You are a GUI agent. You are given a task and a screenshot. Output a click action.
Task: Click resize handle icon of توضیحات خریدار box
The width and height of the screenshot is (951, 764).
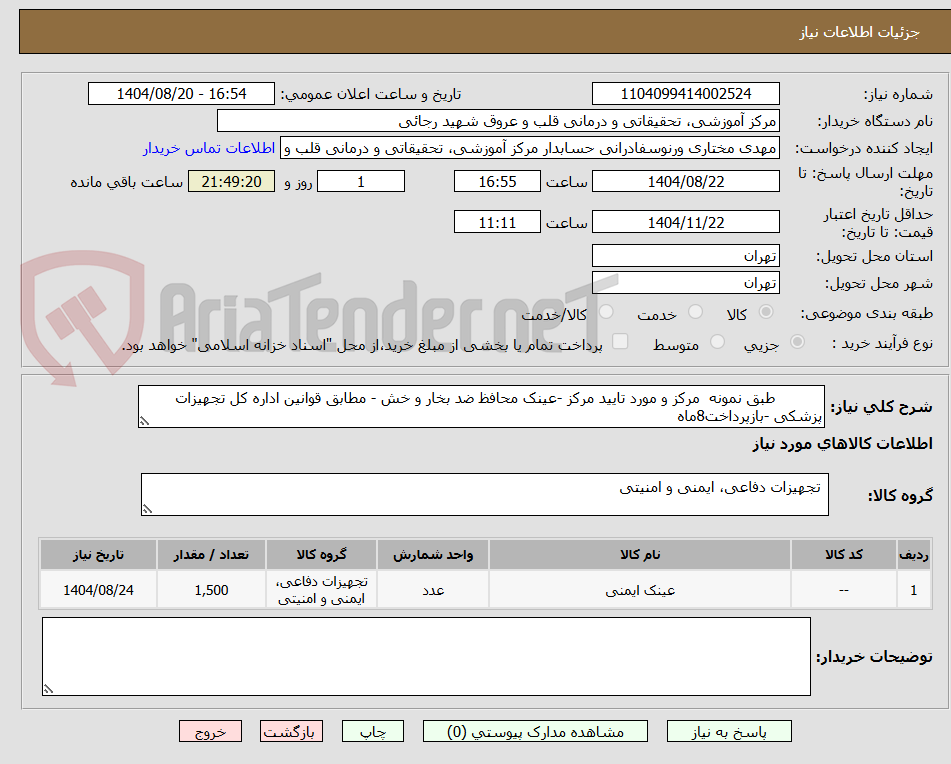[47, 688]
